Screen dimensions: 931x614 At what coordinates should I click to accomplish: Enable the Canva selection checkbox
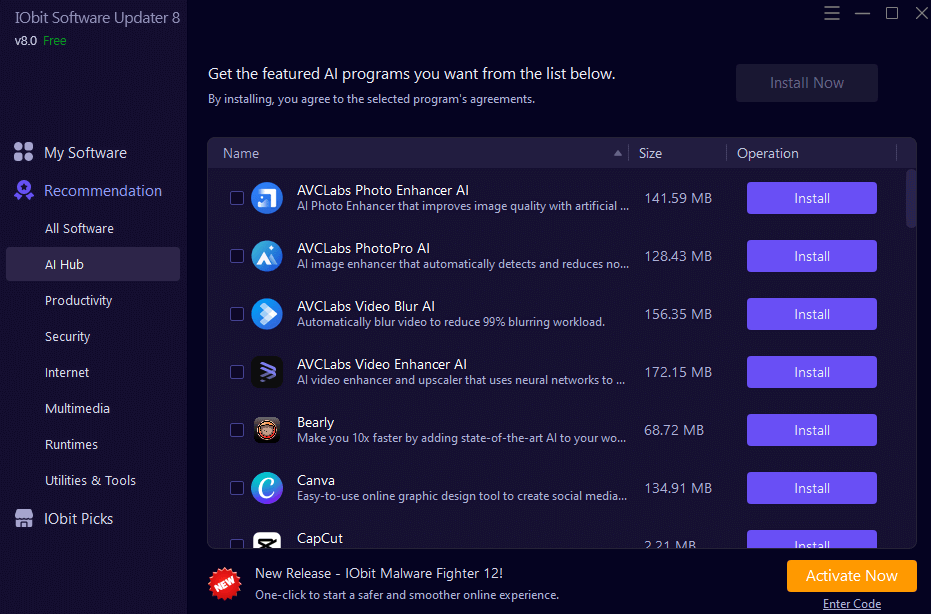pos(236,488)
